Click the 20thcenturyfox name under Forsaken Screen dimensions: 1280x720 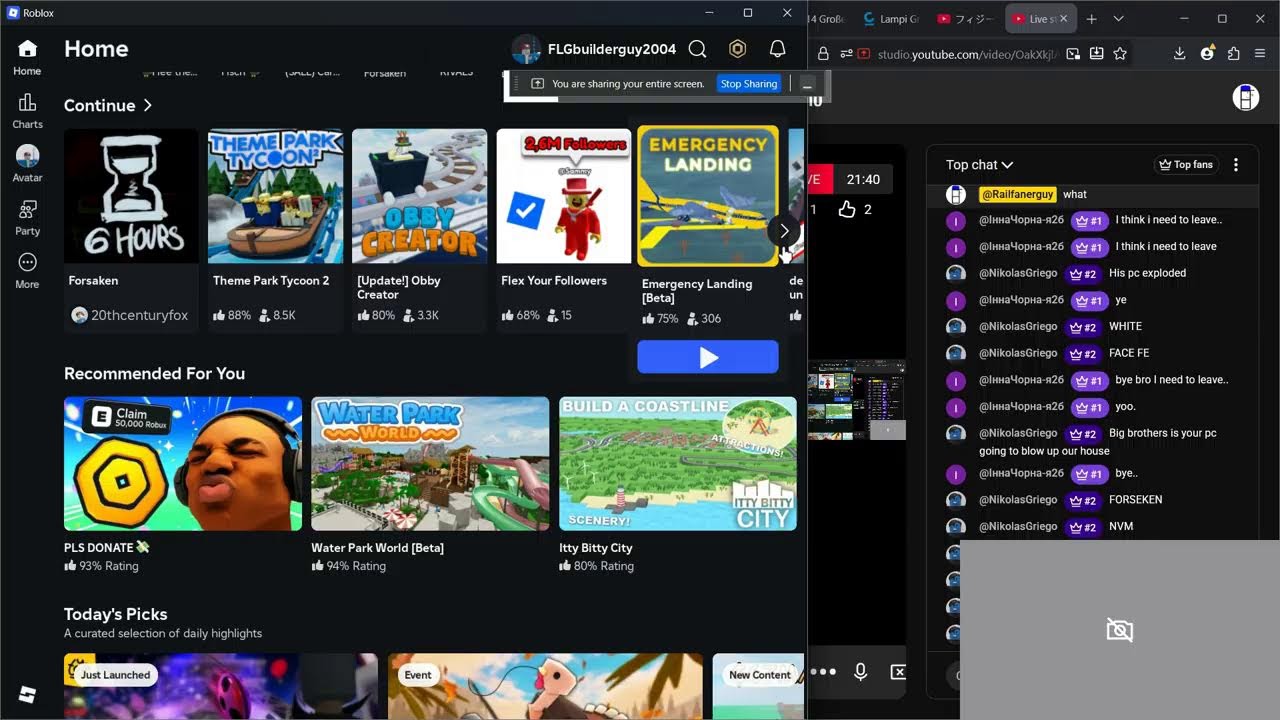pyautogui.click(x=139, y=315)
